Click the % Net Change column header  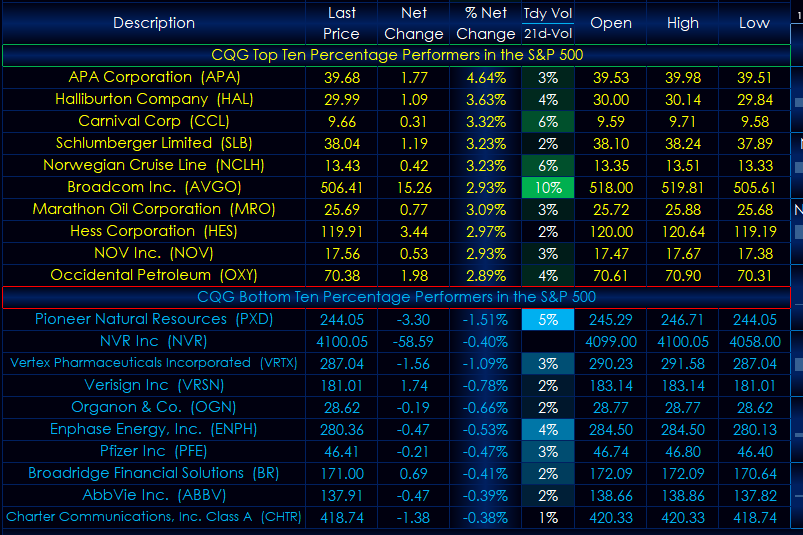click(485, 23)
